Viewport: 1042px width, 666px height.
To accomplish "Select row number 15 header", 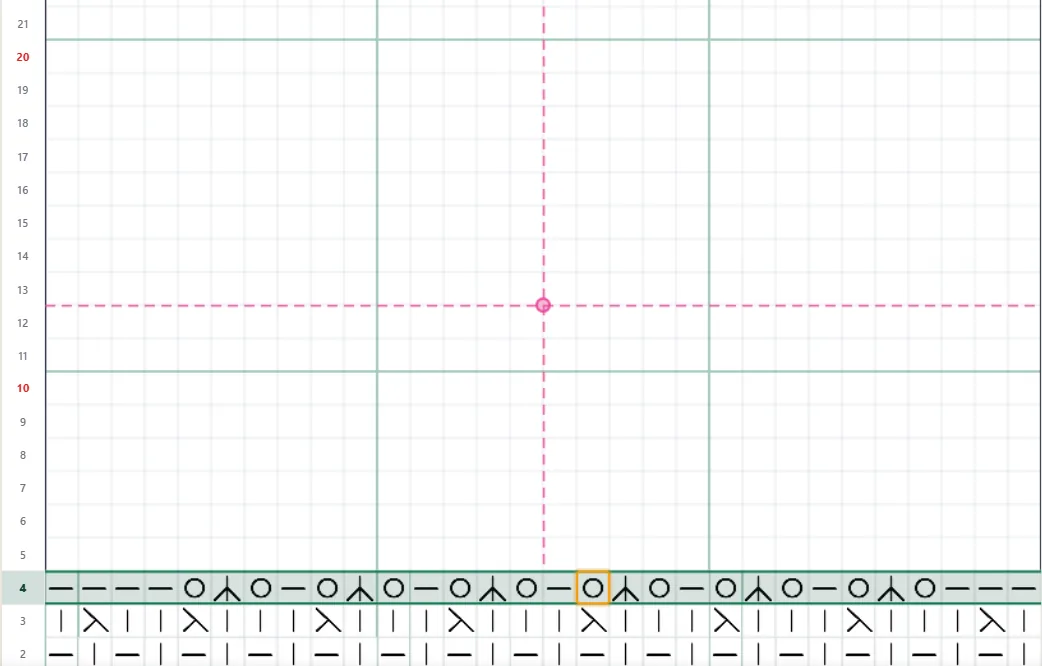I will click(23, 223).
